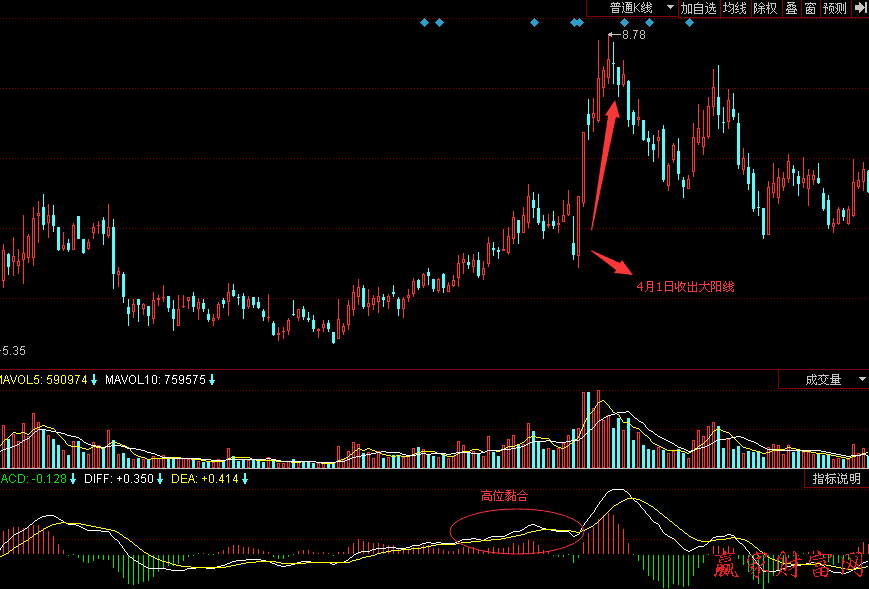Click the arrow icon beside DIFF value
This screenshot has width=869, height=589.
[160, 479]
